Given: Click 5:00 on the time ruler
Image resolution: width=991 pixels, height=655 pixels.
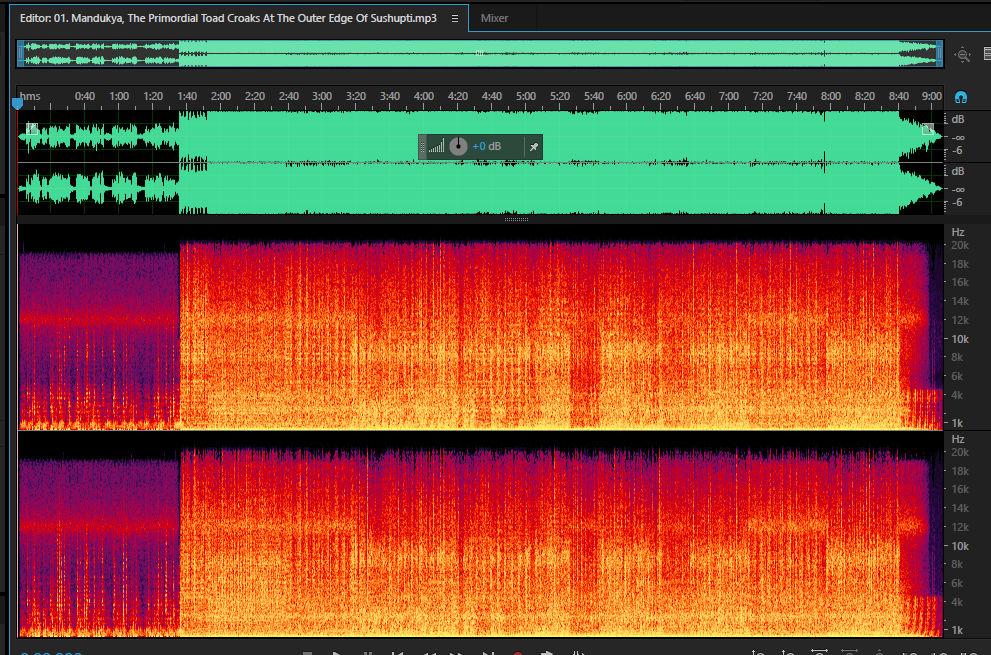Looking at the screenshot, I should [525, 96].
